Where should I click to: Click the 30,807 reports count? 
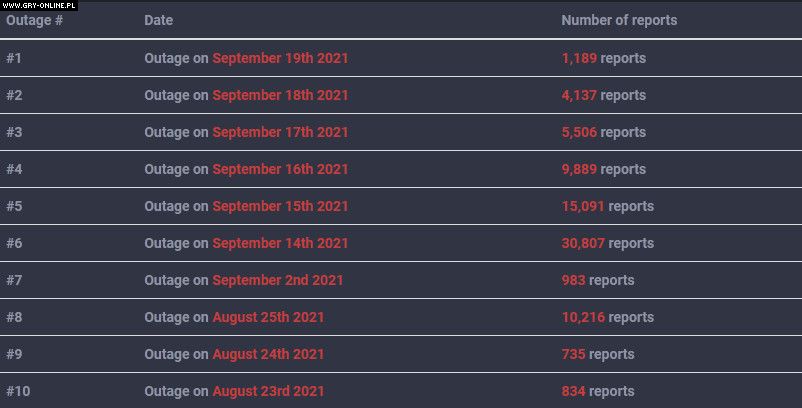(x=583, y=243)
